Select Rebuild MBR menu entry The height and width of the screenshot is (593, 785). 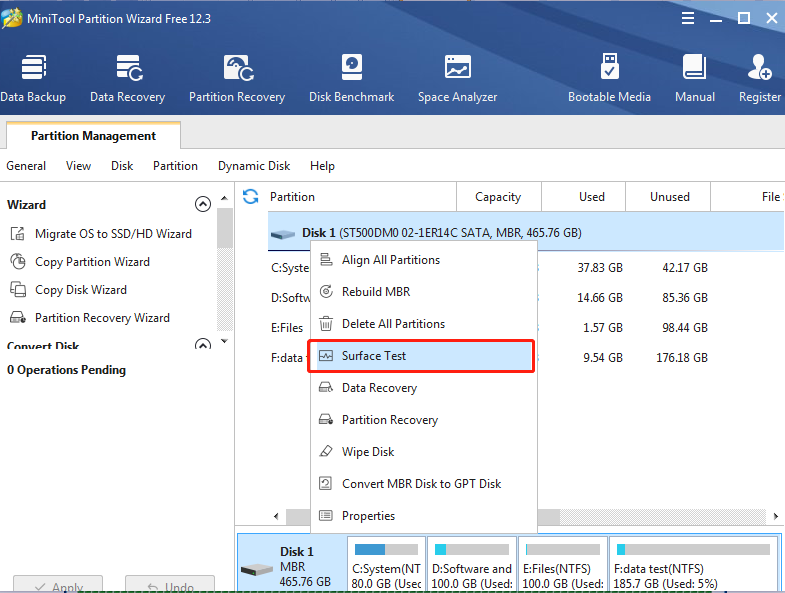pos(424,291)
